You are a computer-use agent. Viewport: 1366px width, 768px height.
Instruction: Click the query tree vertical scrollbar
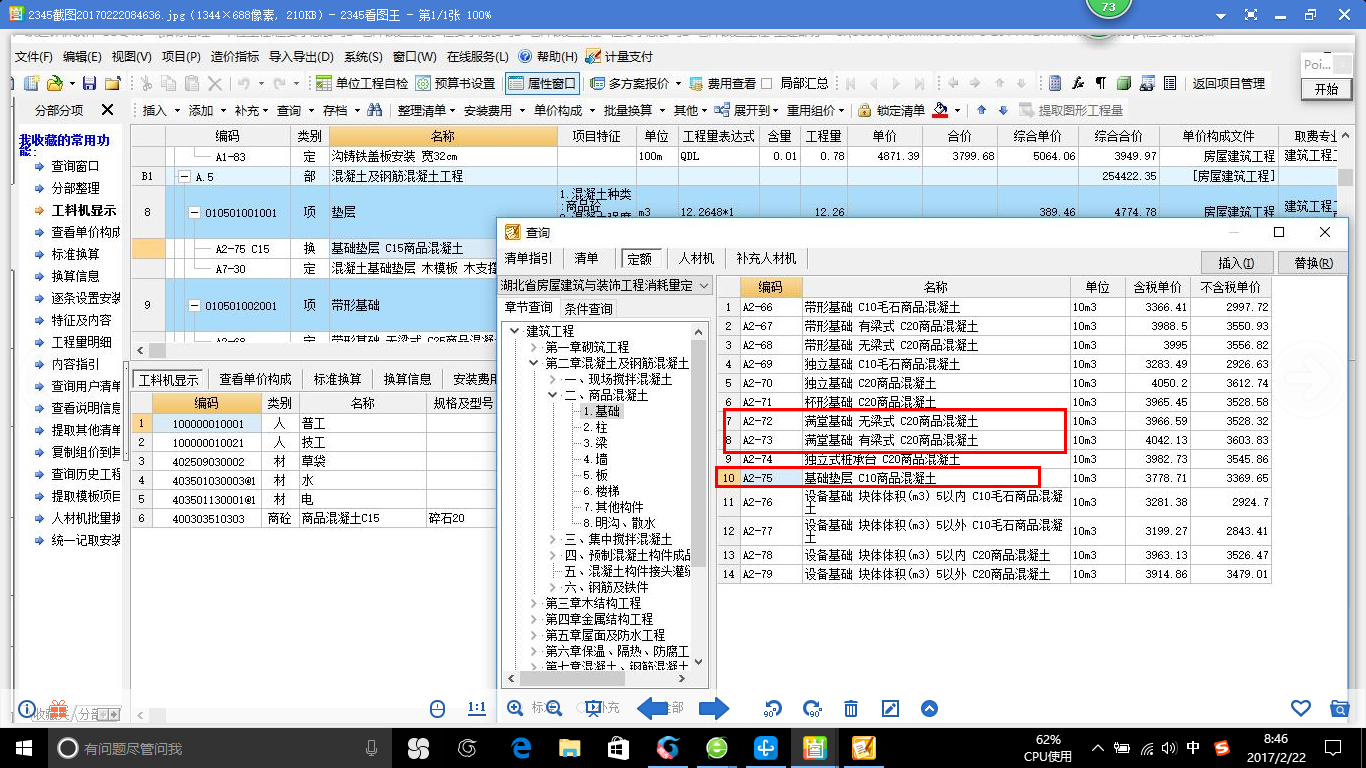coord(699,494)
